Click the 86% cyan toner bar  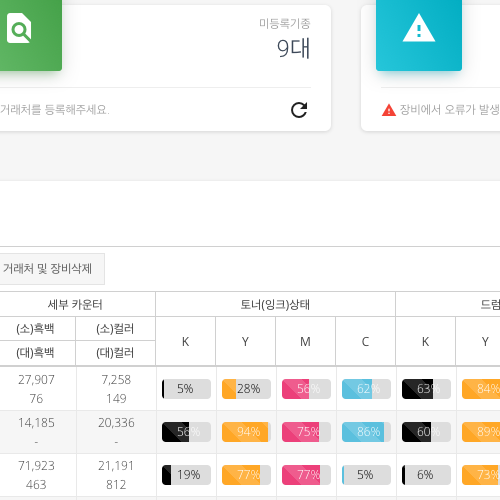pyautogui.click(x=366, y=432)
